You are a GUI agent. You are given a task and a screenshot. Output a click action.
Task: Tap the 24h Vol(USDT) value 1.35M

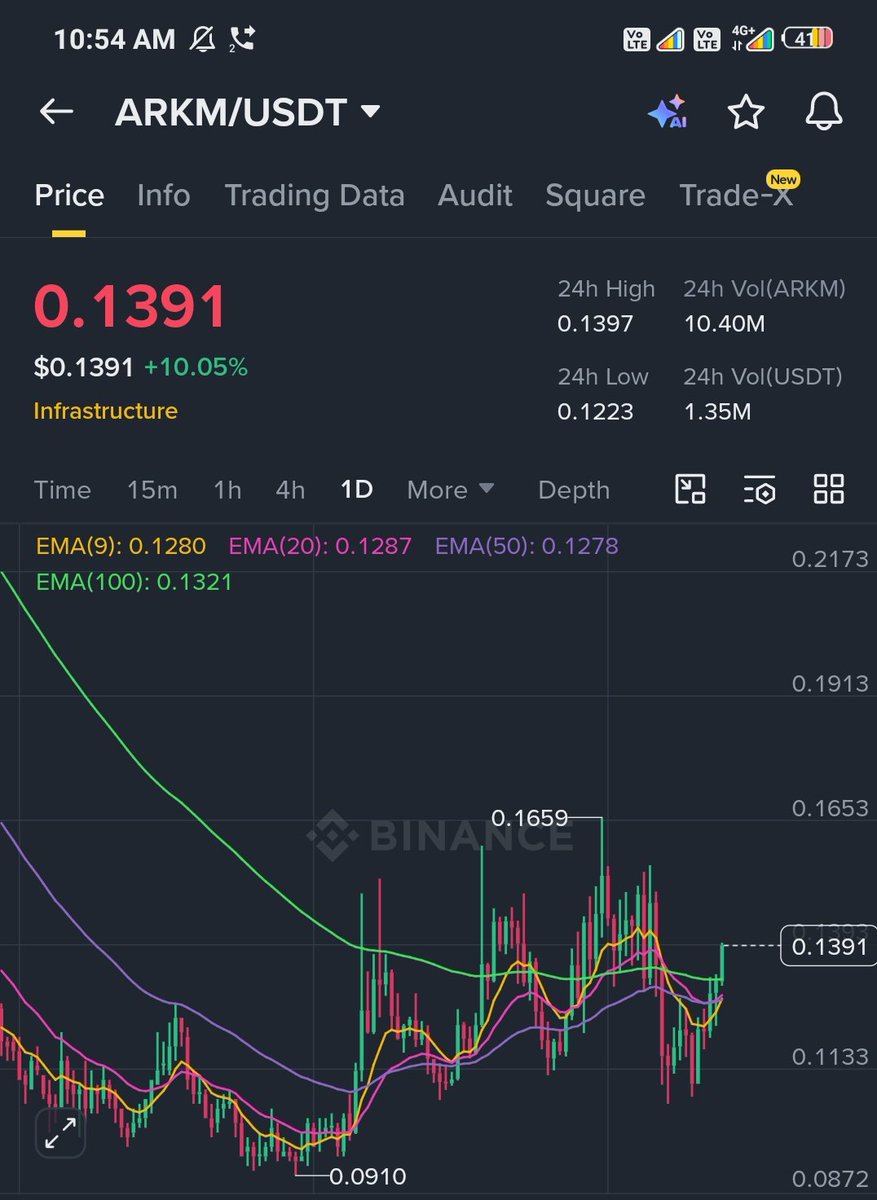click(x=717, y=411)
